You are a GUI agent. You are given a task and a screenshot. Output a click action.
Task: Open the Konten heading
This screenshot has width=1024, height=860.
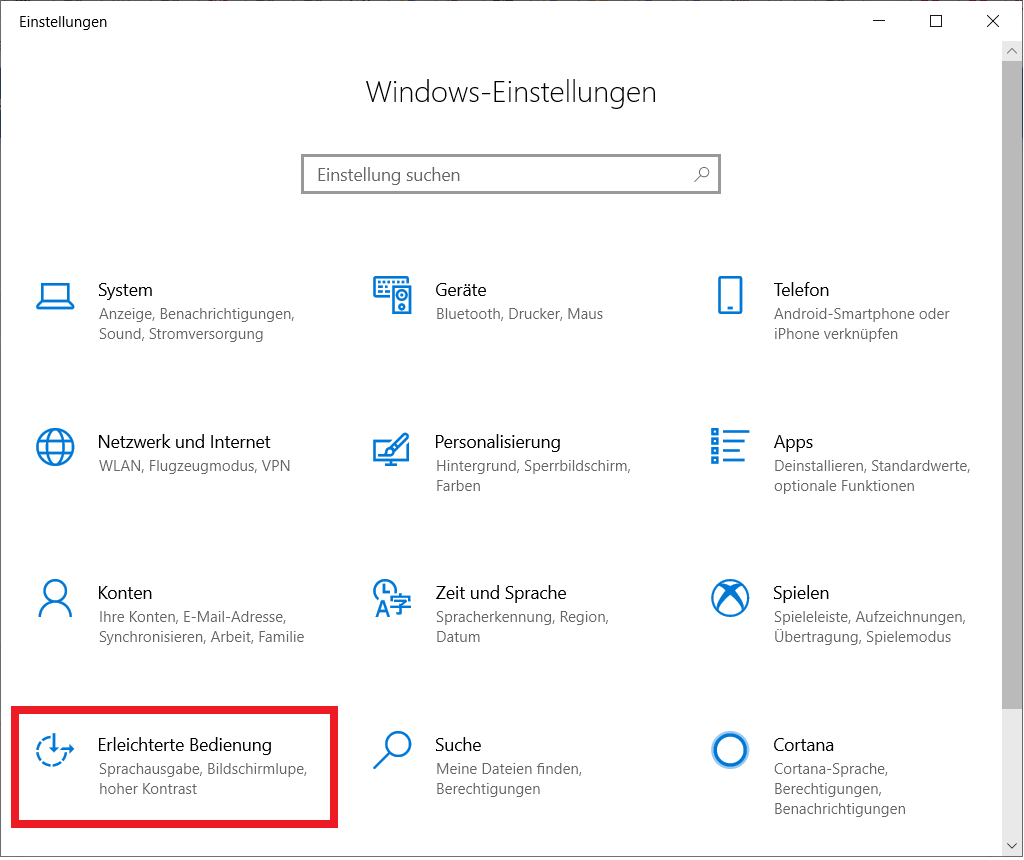click(125, 593)
